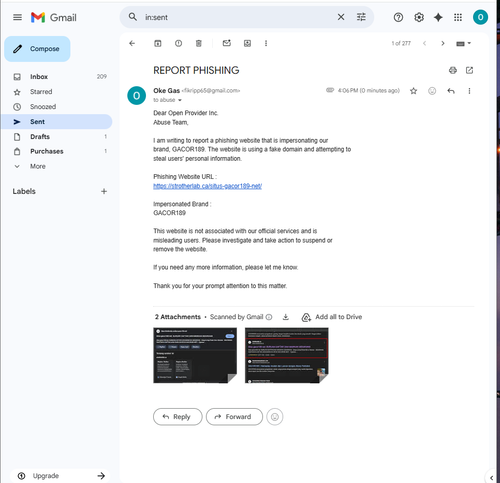Mark the email as unread
The width and height of the screenshot is (500, 483).
[227, 43]
